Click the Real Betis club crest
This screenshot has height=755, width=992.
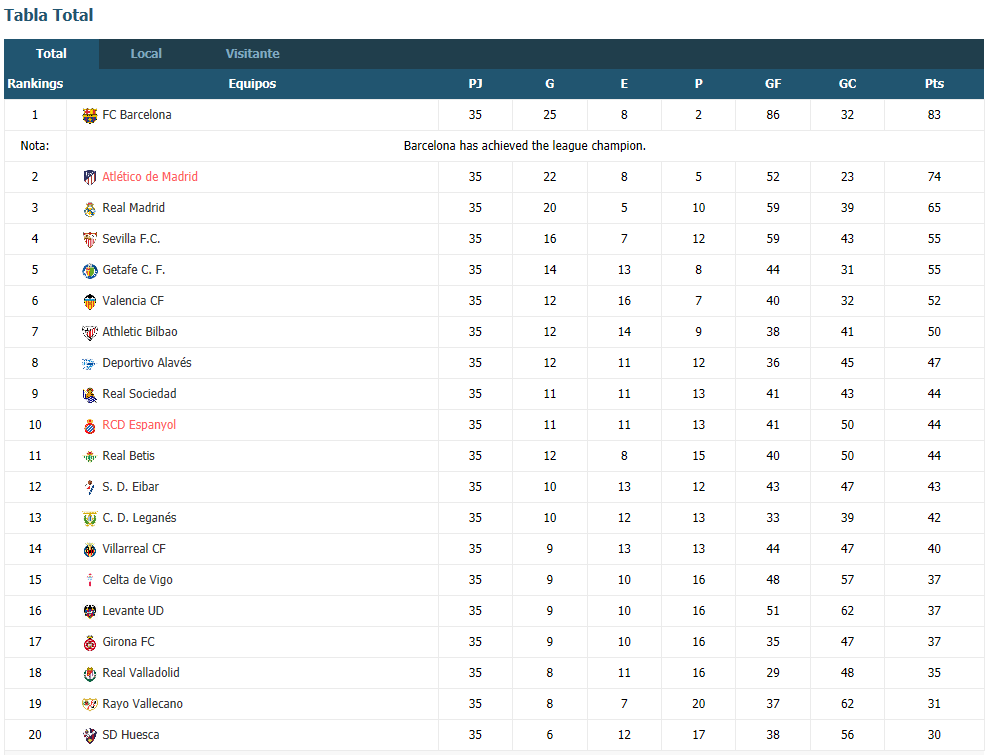pos(90,456)
